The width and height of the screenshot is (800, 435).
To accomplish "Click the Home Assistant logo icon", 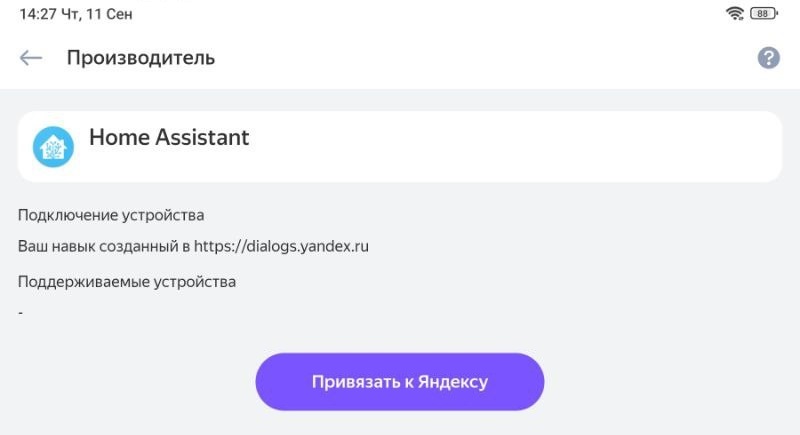I will 53,146.
